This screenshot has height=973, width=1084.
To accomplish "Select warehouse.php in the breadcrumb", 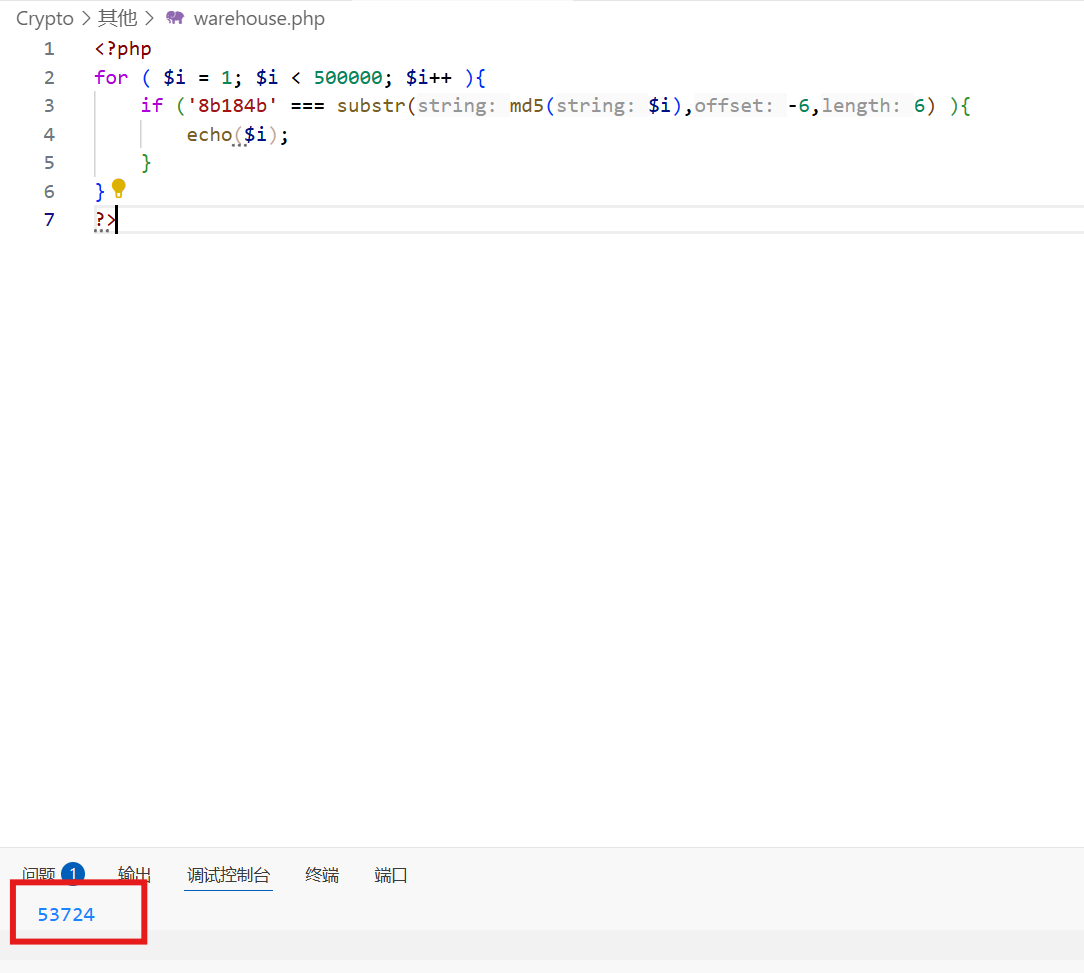I will click(259, 19).
